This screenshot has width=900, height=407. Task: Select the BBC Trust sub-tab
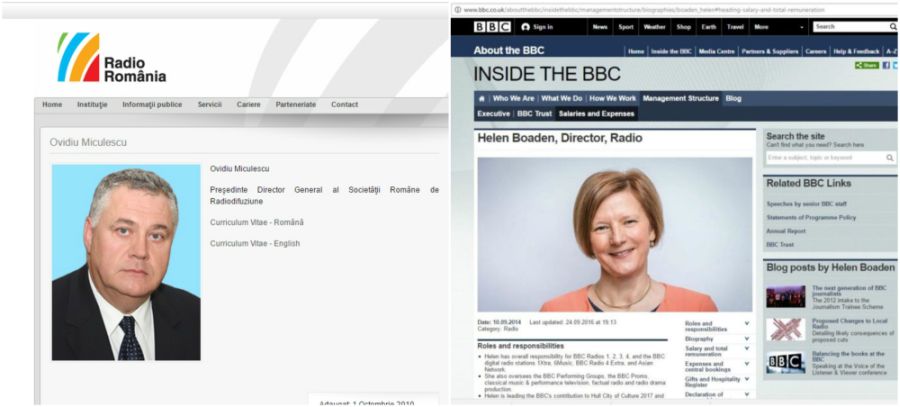tap(534, 114)
